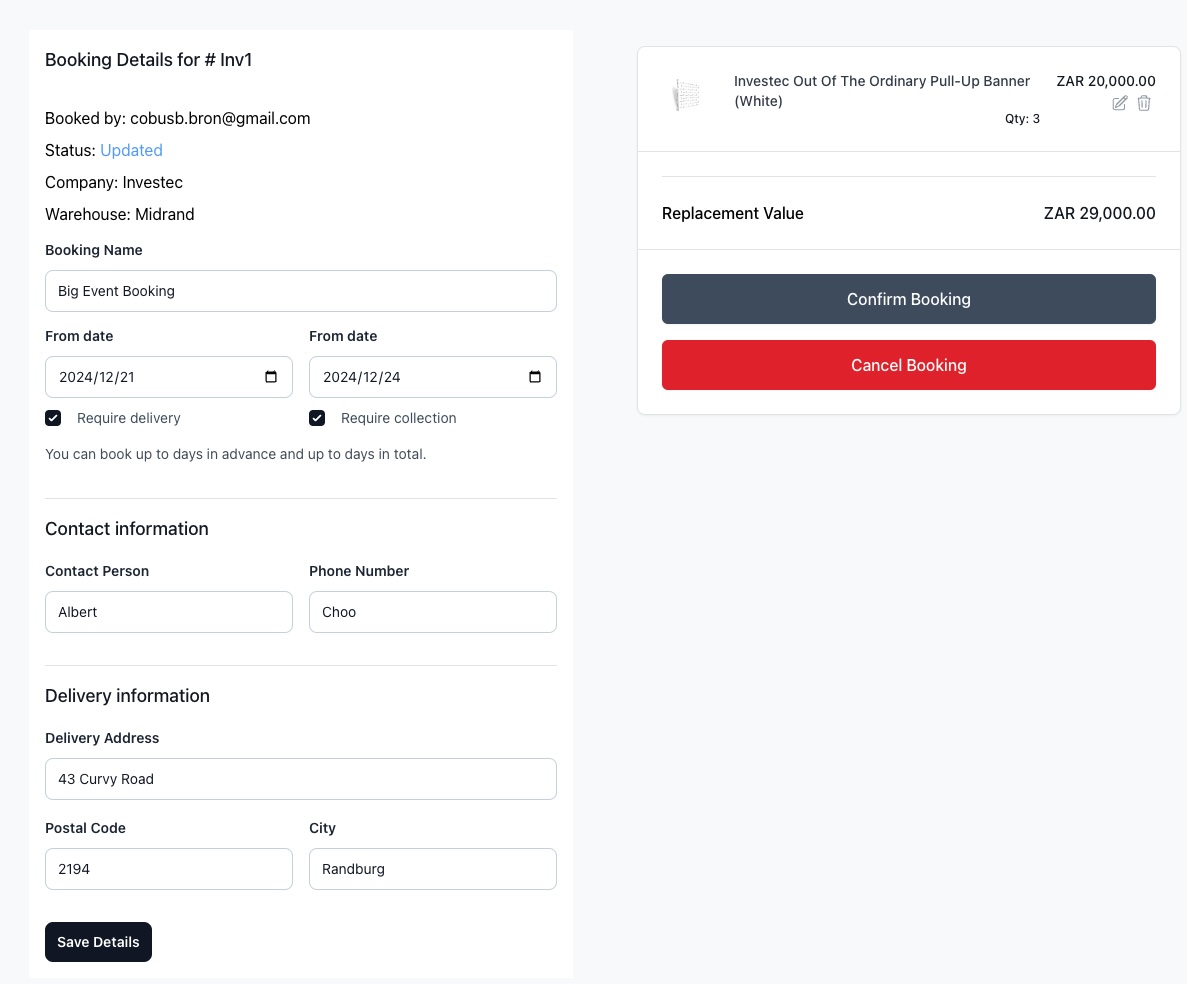Viewport: 1187px width, 984px height.
Task: Focus the Postal Code input
Action: [168, 869]
